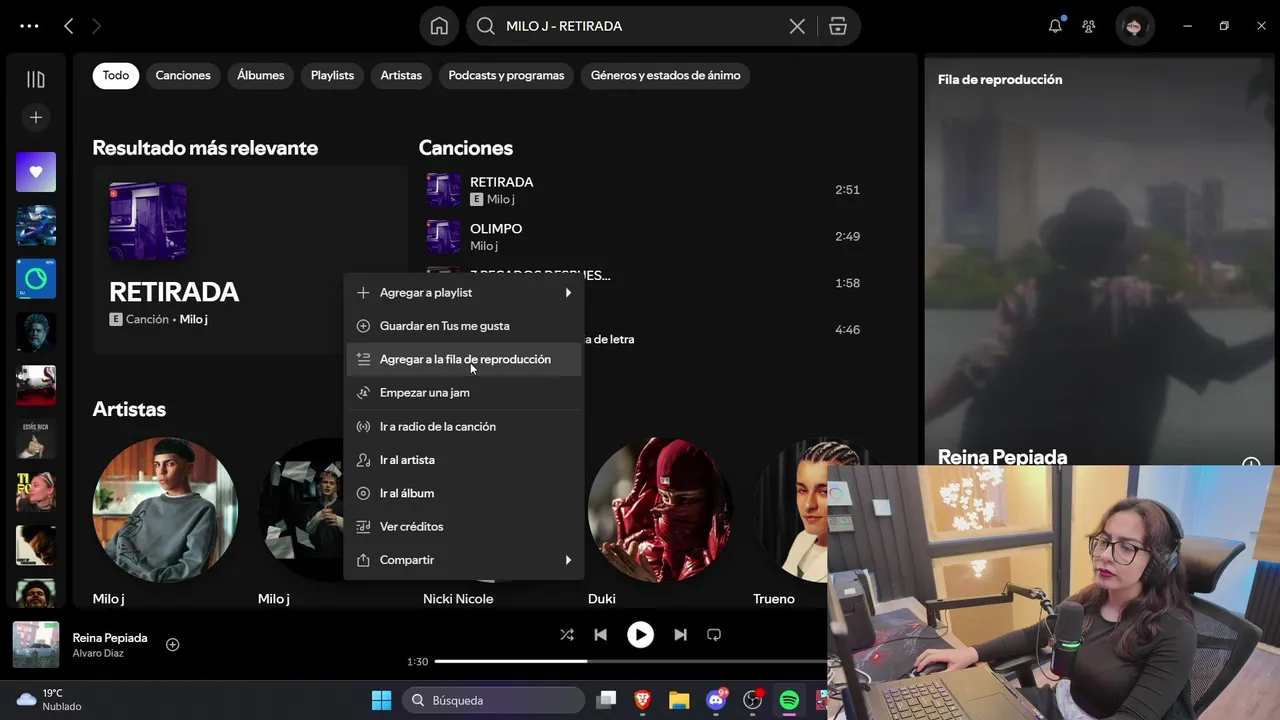Image resolution: width=1280 pixels, height=720 pixels.
Task: Open weather widget showing 19°C
Action: coord(50,700)
